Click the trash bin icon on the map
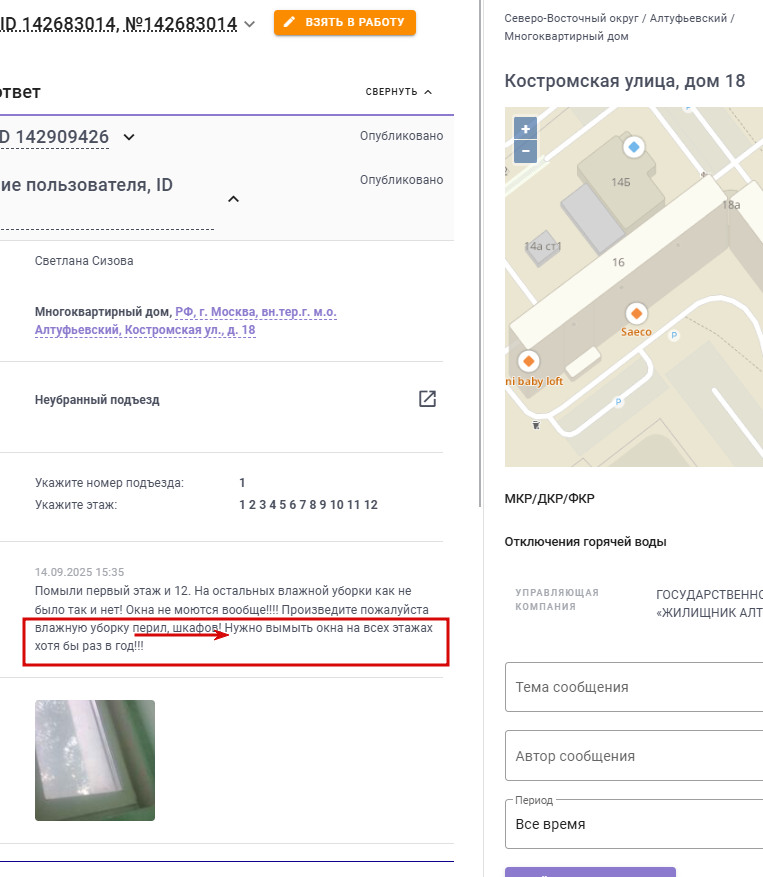The image size is (763, 877). (x=536, y=425)
